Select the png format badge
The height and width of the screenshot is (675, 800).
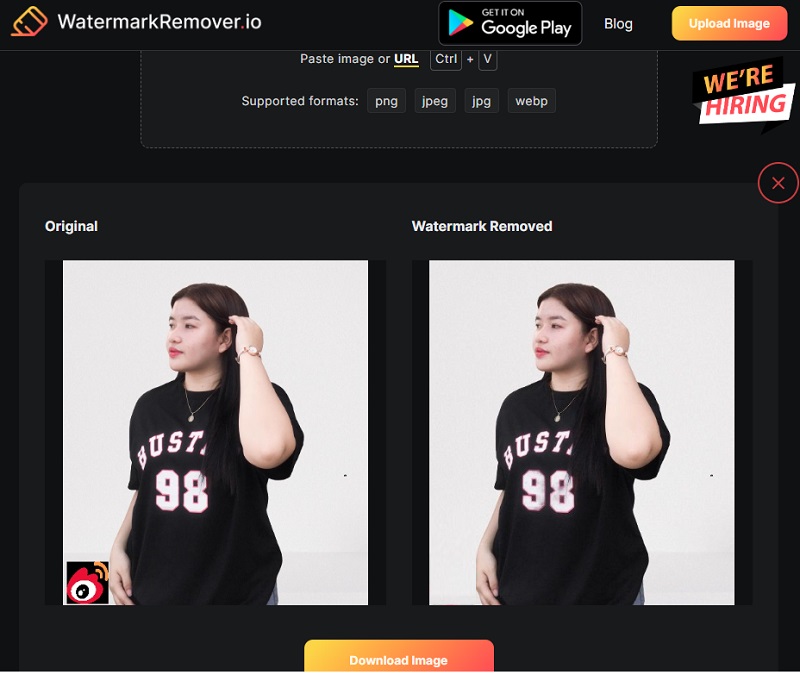(386, 100)
